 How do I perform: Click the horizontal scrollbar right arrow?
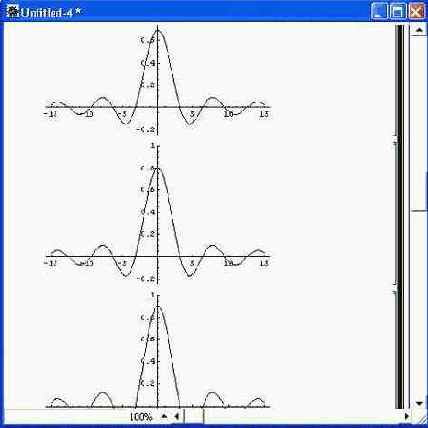tap(406, 416)
